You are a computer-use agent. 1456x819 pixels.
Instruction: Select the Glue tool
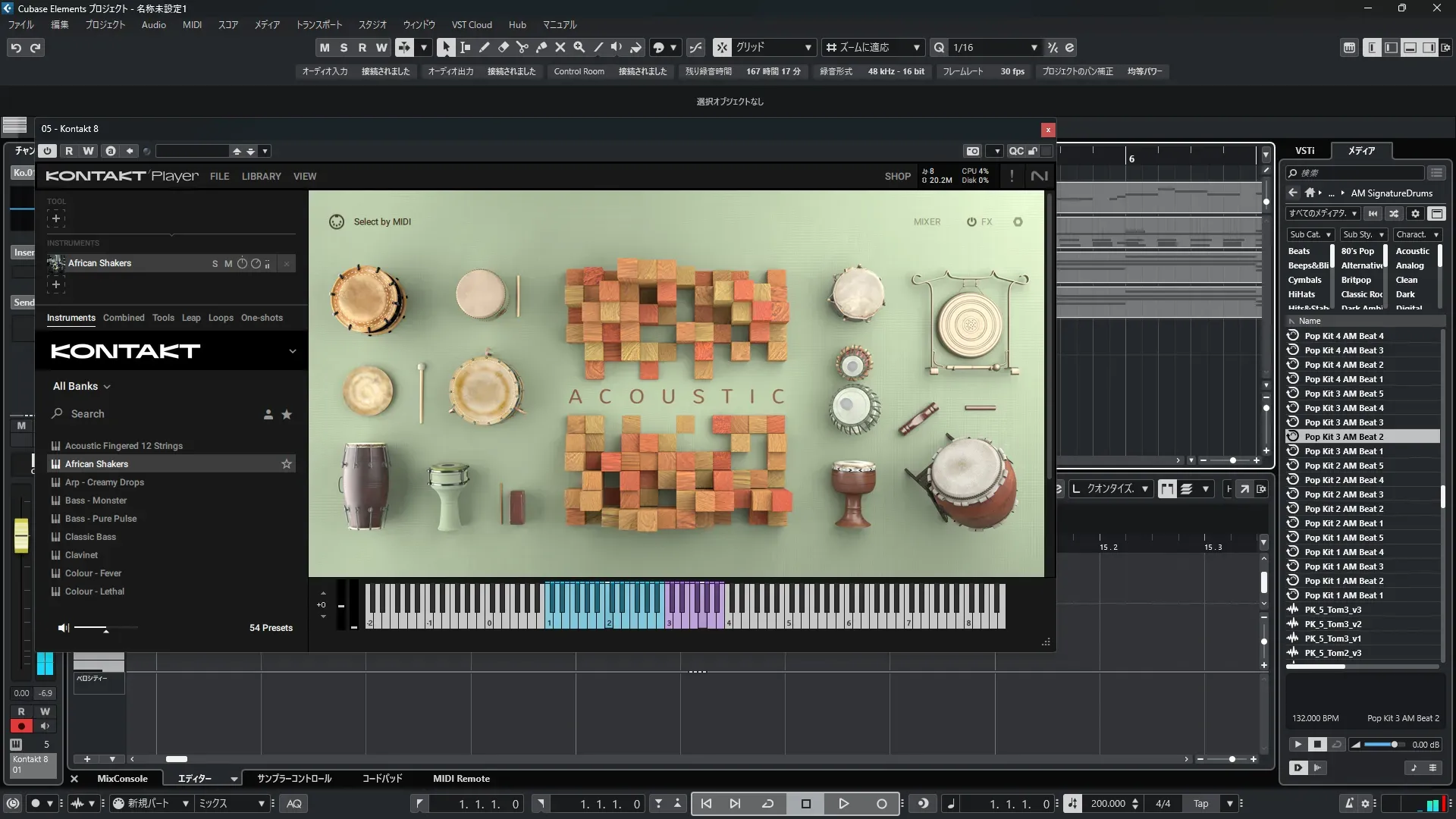pyautogui.click(x=541, y=47)
